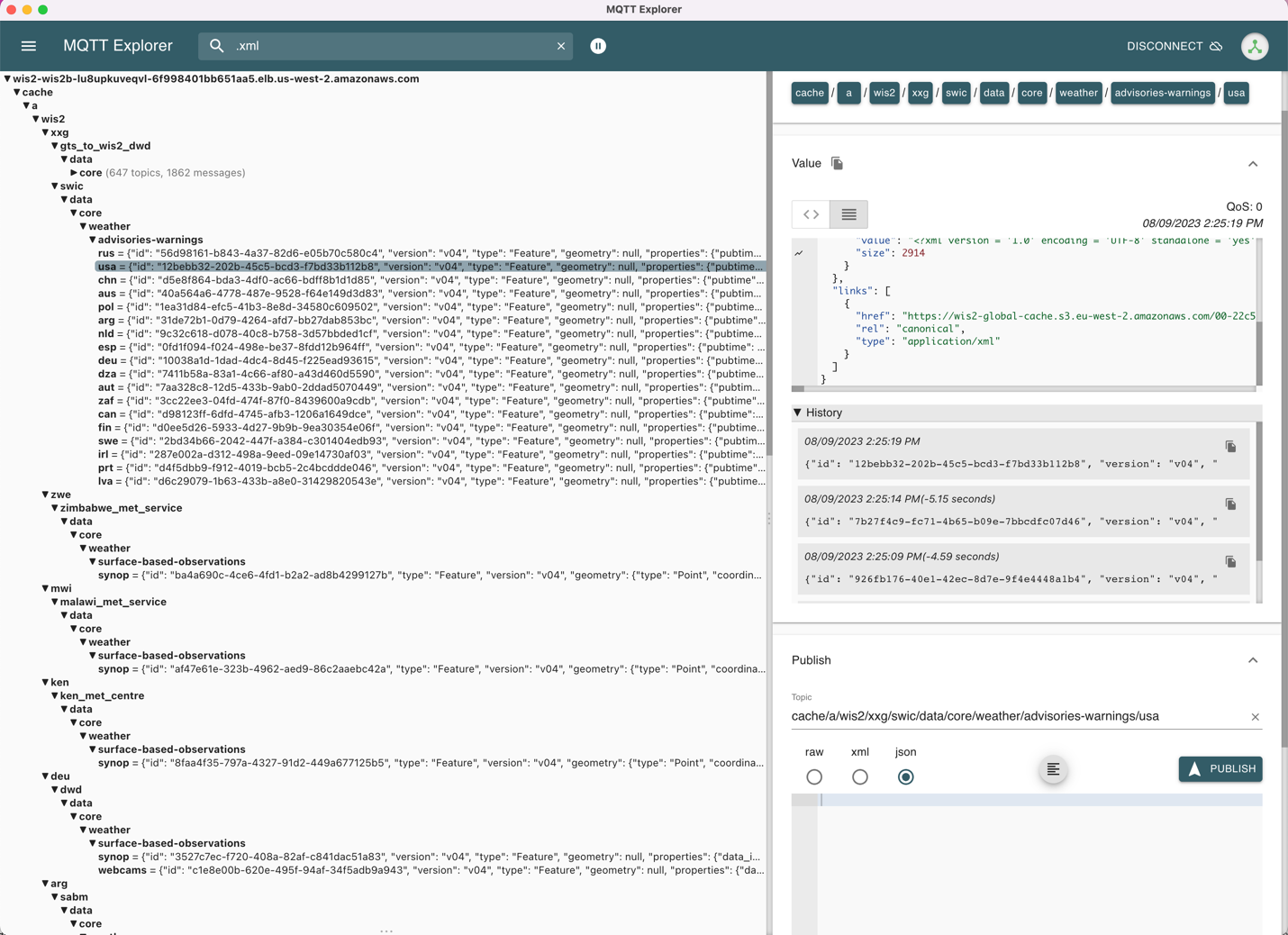Pause topic tree updates
This screenshot has height=935, width=1288.
[x=598, y=46]
